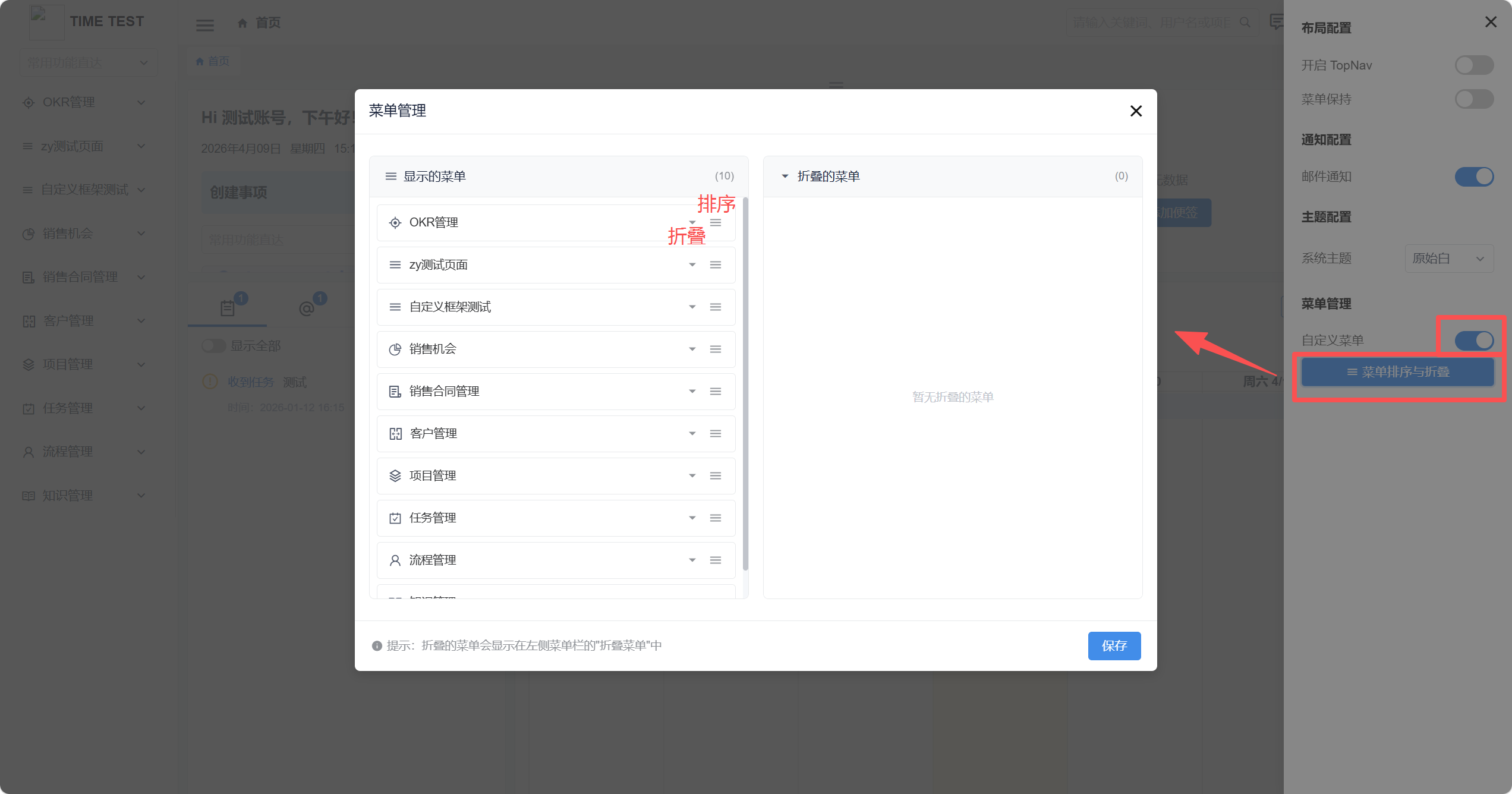This screenshot has height=794, width=1512.
Task: Click the 收到任务 link
Action: coord(251,382)
